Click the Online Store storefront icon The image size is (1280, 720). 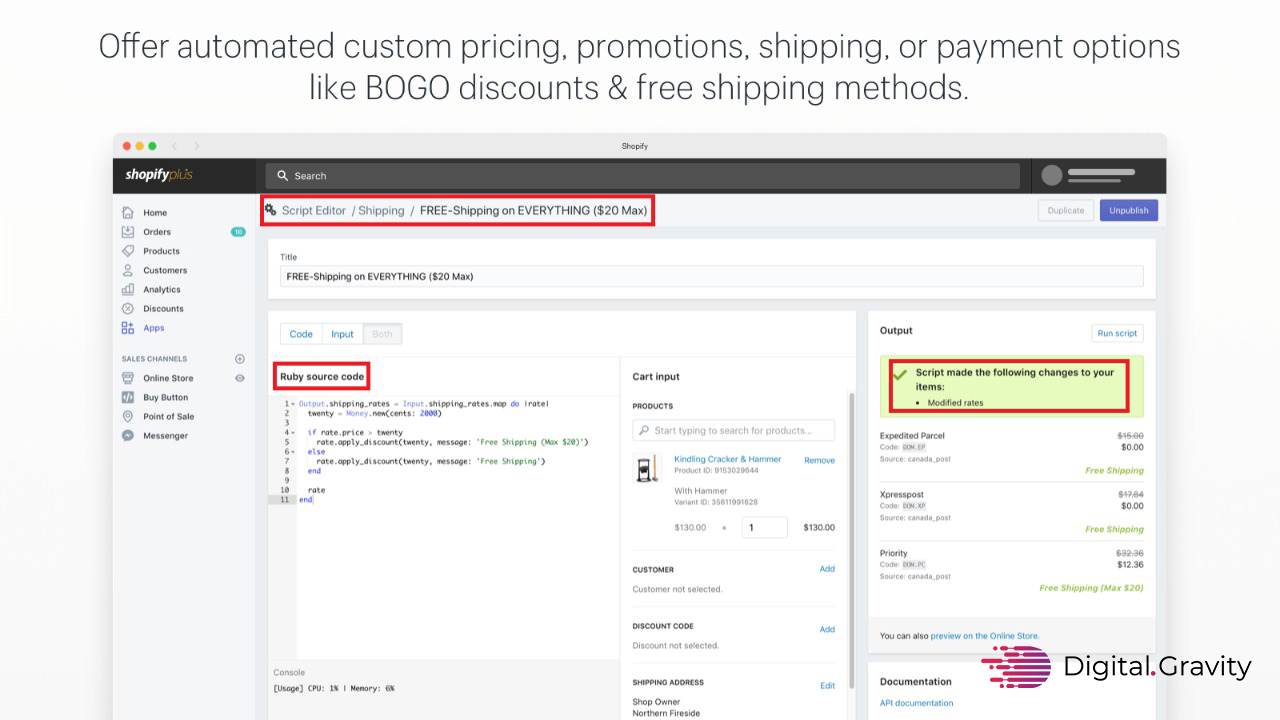(128, 378)
